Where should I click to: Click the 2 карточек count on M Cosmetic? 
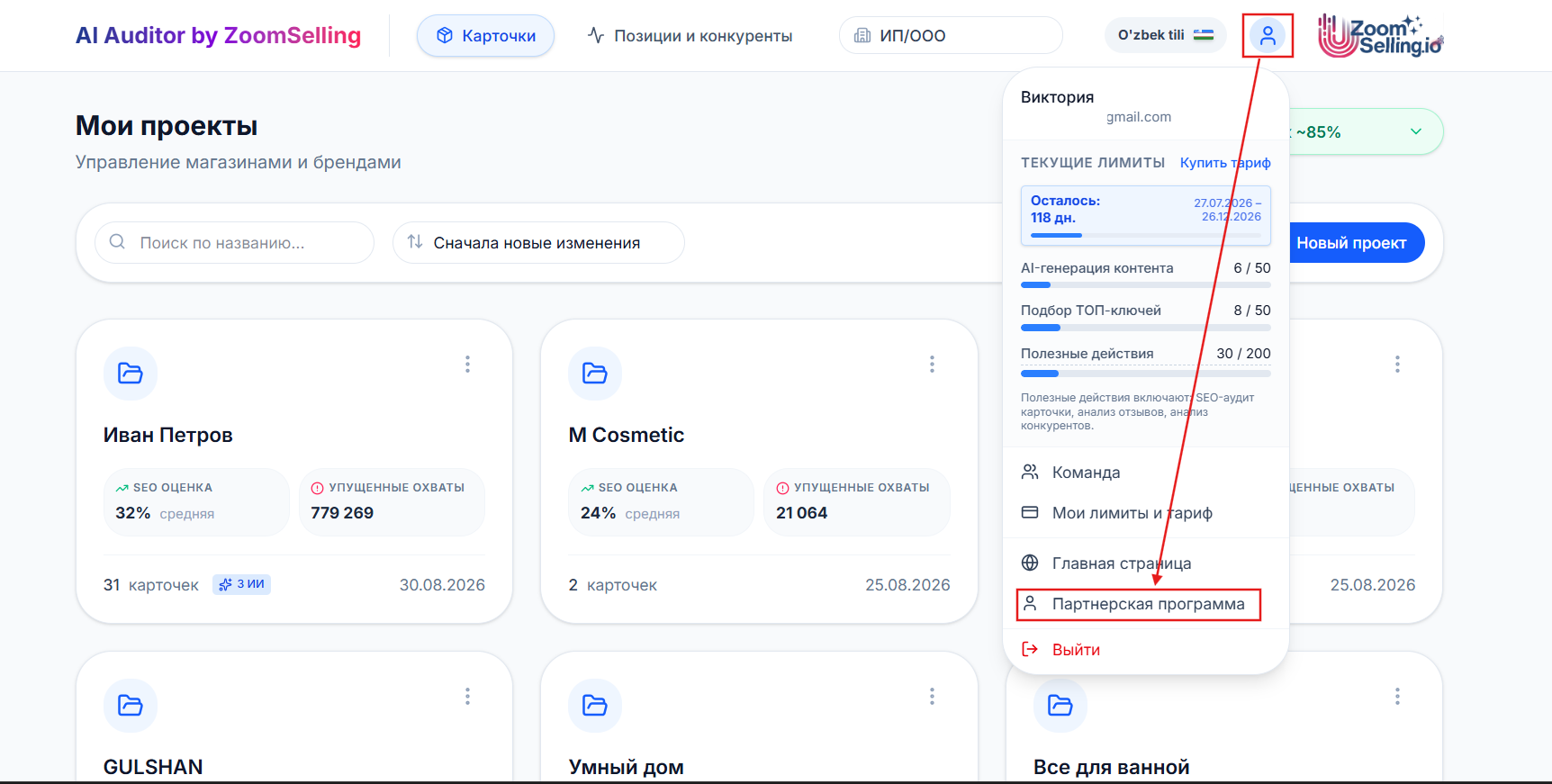click(613, 585)
